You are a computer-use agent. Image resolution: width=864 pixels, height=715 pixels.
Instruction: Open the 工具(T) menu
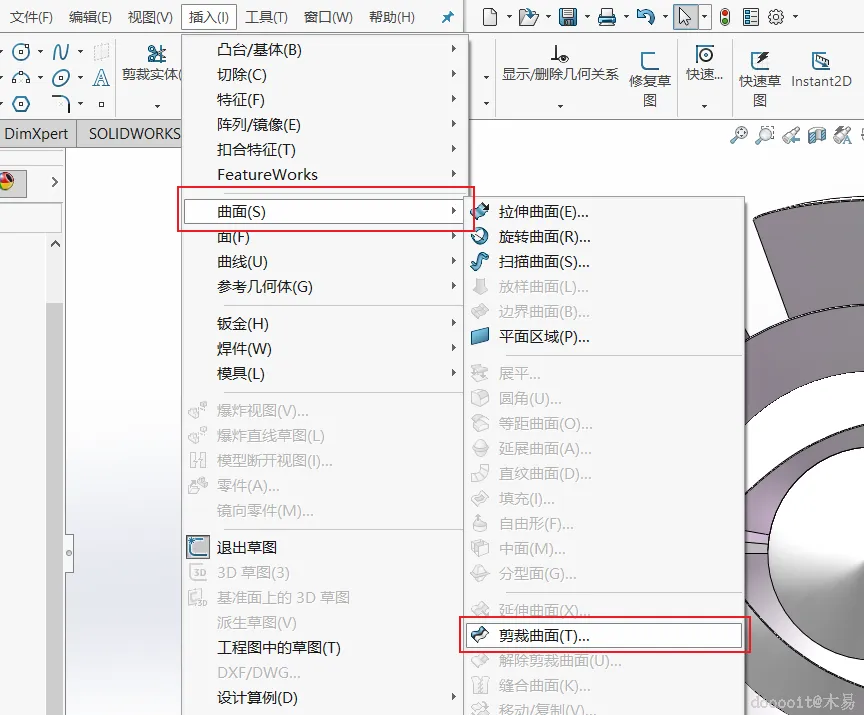(x=266, y=17)
